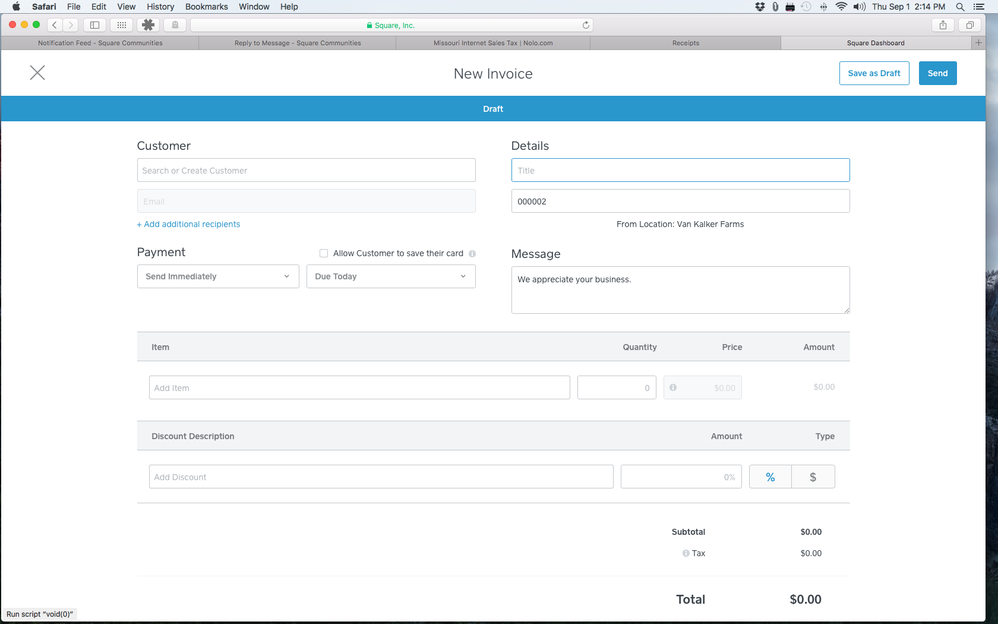Open the Safari Top Sites grid icon
998x624 pixels.
[x=122, y=25]
